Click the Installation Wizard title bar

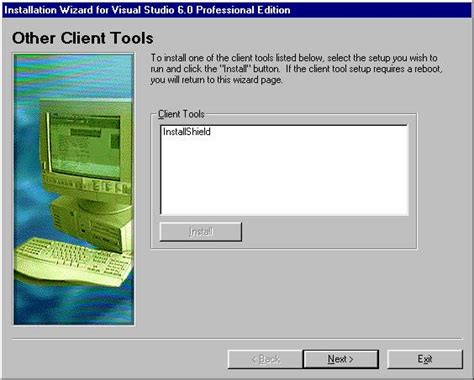(237, 10)
